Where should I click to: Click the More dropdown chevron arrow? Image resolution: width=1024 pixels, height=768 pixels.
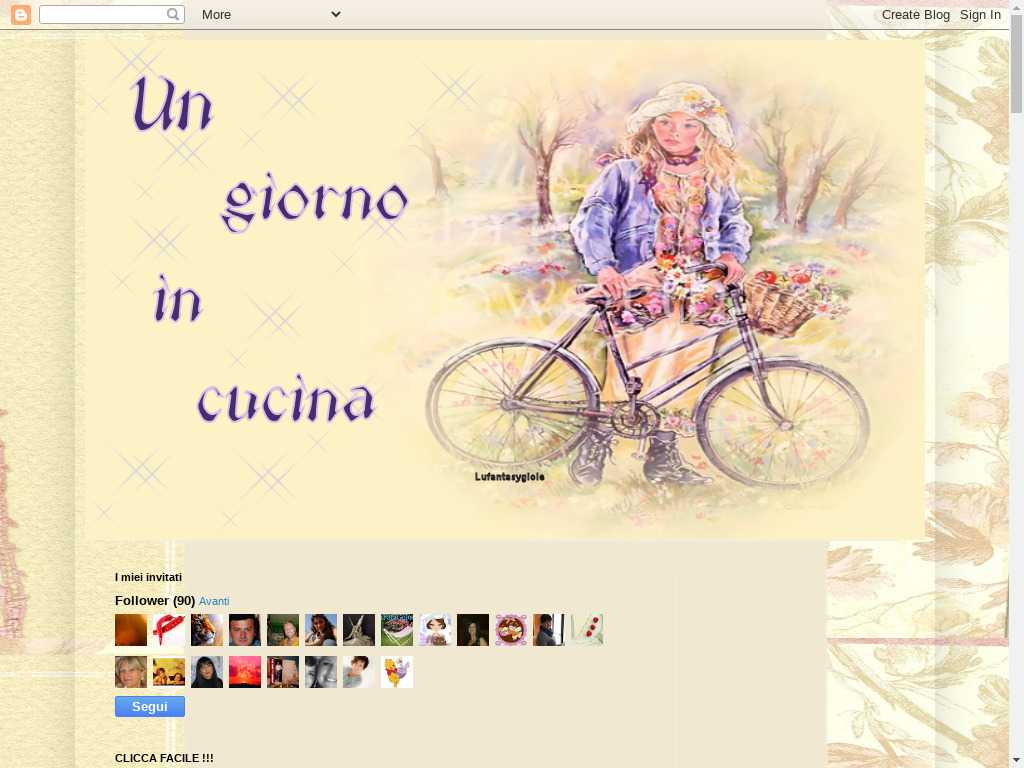pos(335,14)
